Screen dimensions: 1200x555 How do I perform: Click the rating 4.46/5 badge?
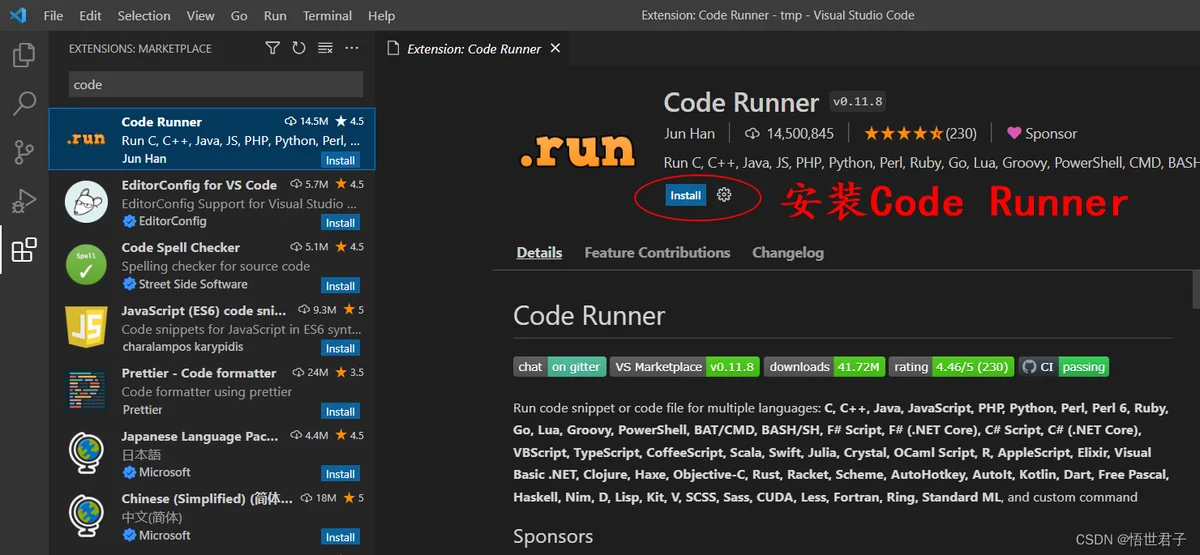[x=951, y=367]
